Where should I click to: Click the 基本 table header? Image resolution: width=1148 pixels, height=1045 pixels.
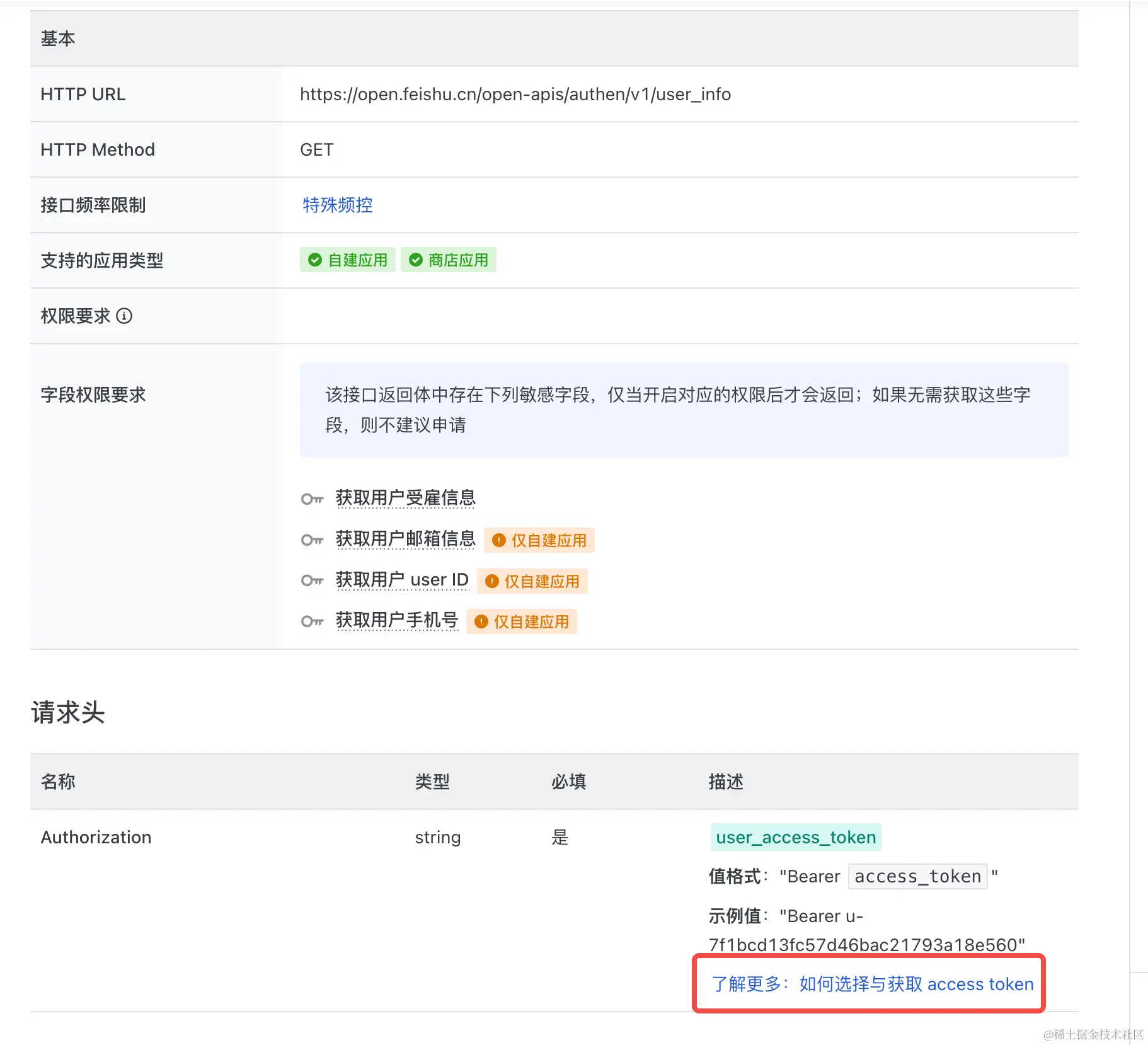pos(554,38)
